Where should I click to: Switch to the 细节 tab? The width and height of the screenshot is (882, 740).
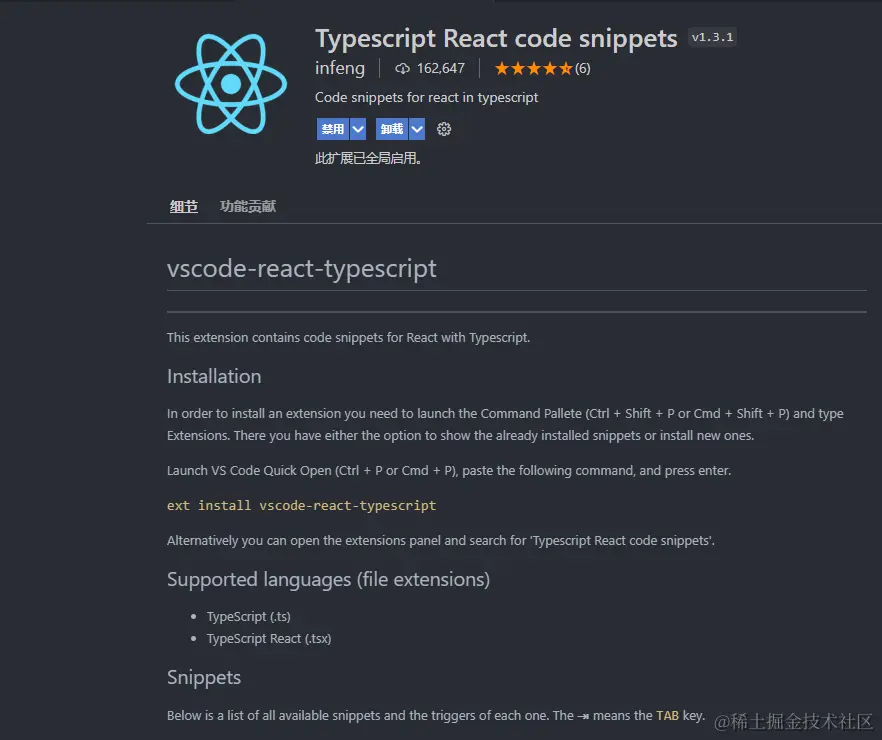[x=184, y=206]
